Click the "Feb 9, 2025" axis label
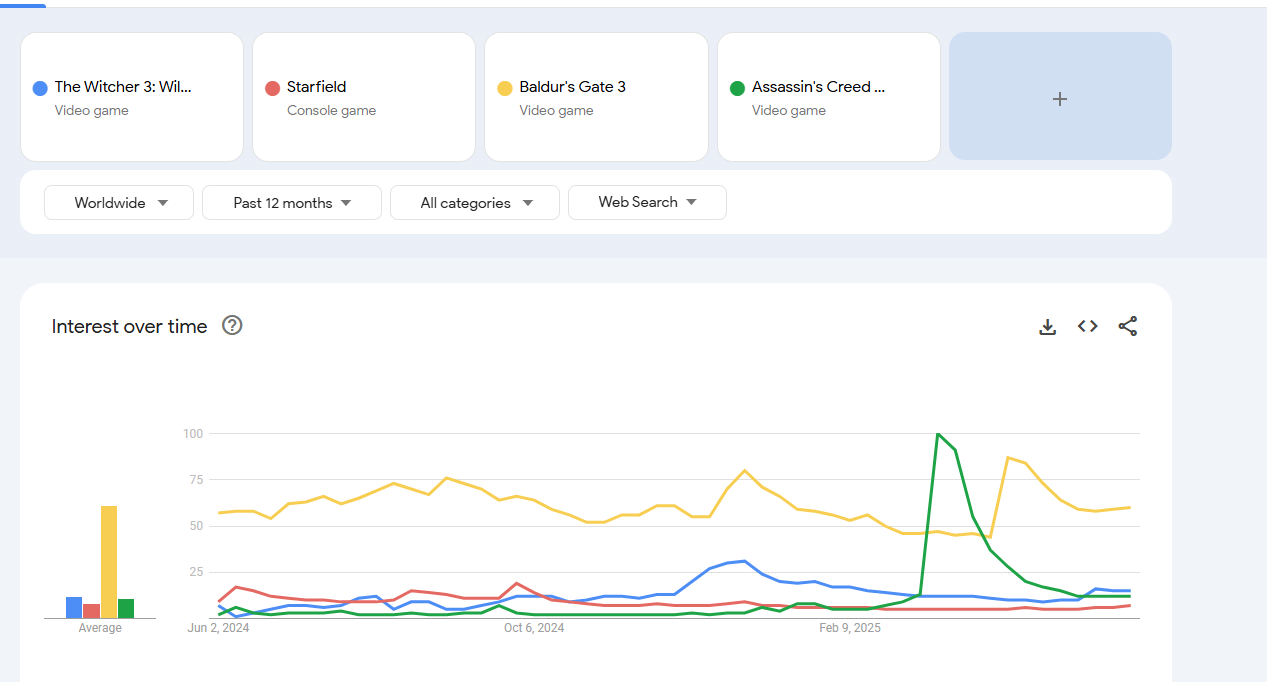Viewport: 1267px width, 682px height. 850,628
